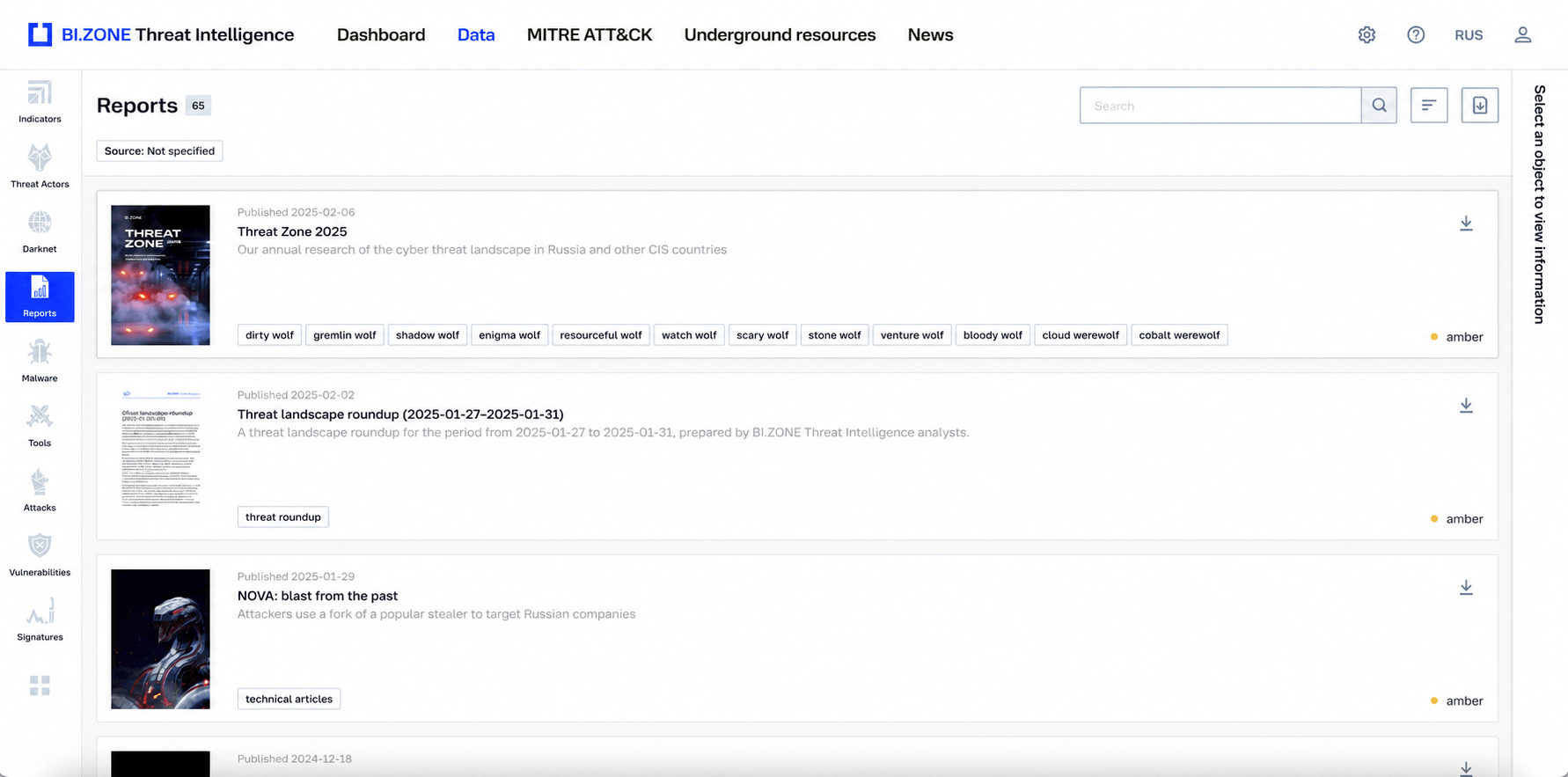Open the Threat Zone 2025 report title
Image resolution: width=1568 pixels, height=777 pixels.
[292, 231]
